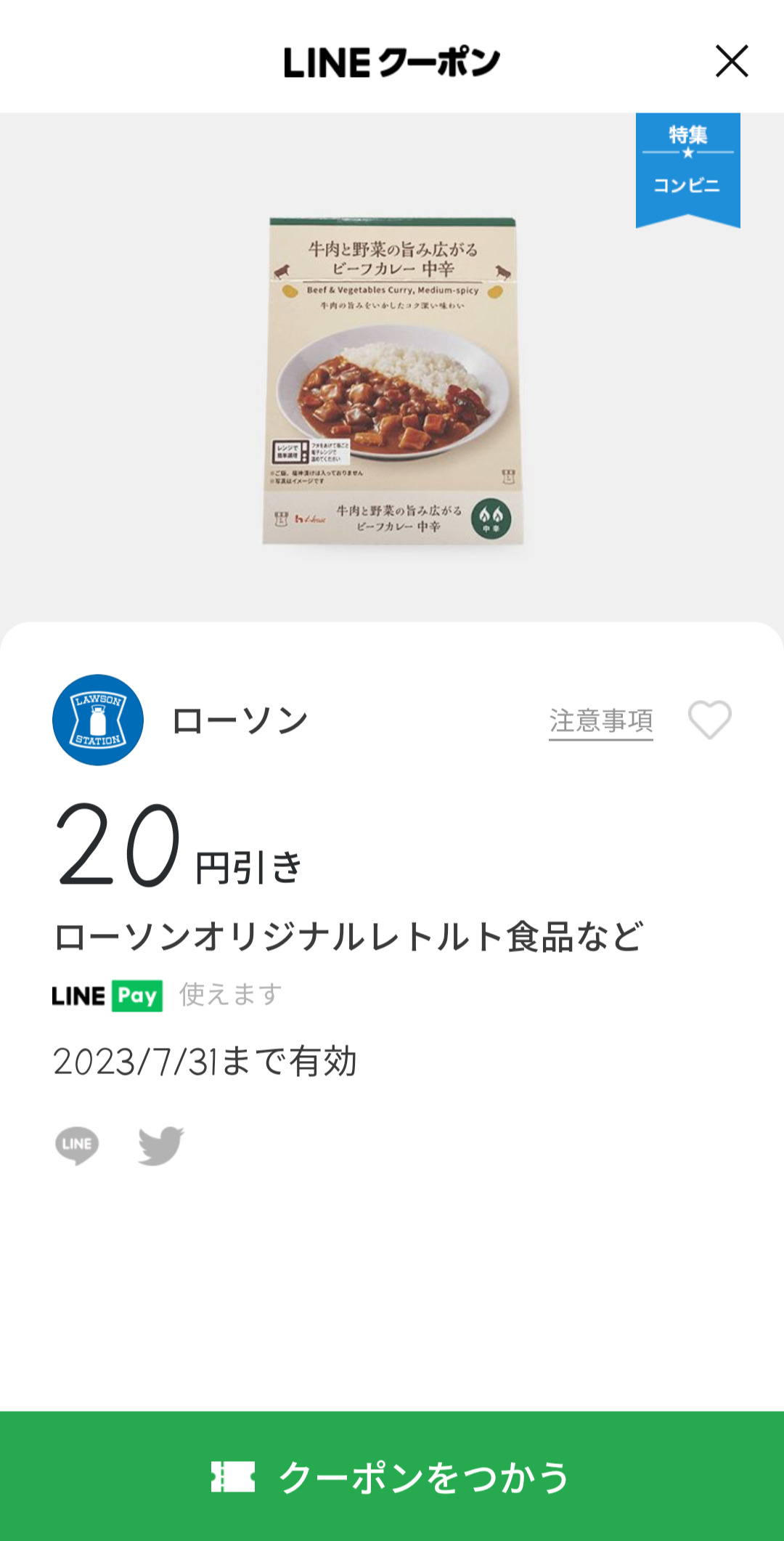
Task: Select the ローソン store name
Action: click(240, 721)
